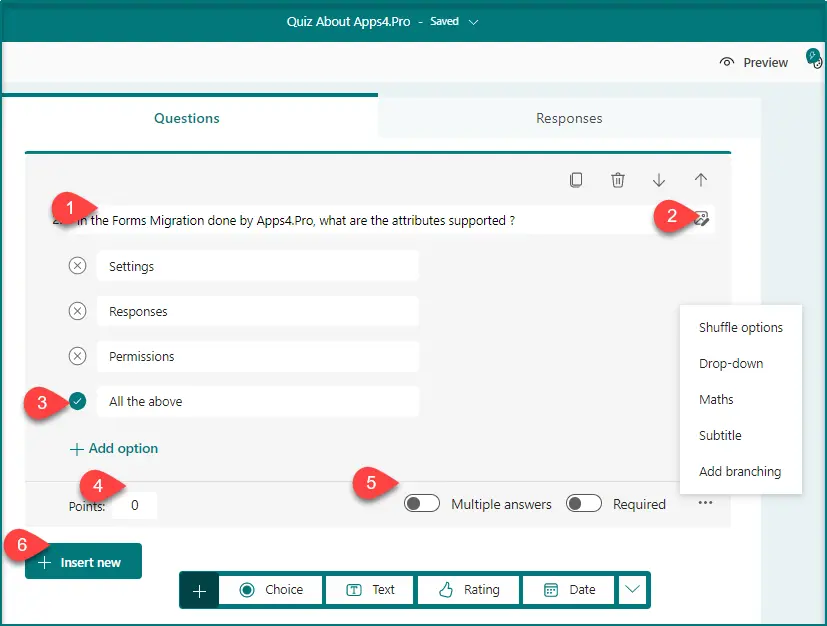Open dropdown next to Saved in title

[474, 21]
